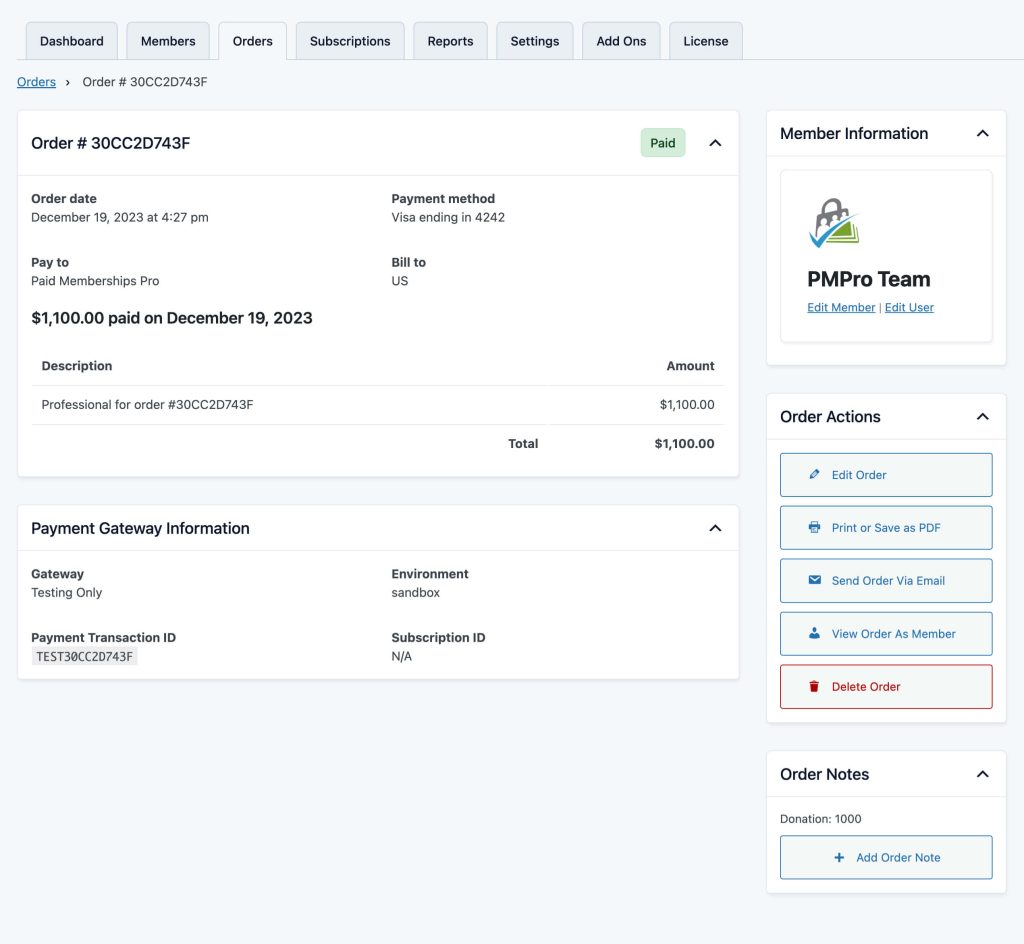Collapse the Order # 30CC2D743F panel
The height and width of the screenshot is (944, 1024).
tap(715, 143)
